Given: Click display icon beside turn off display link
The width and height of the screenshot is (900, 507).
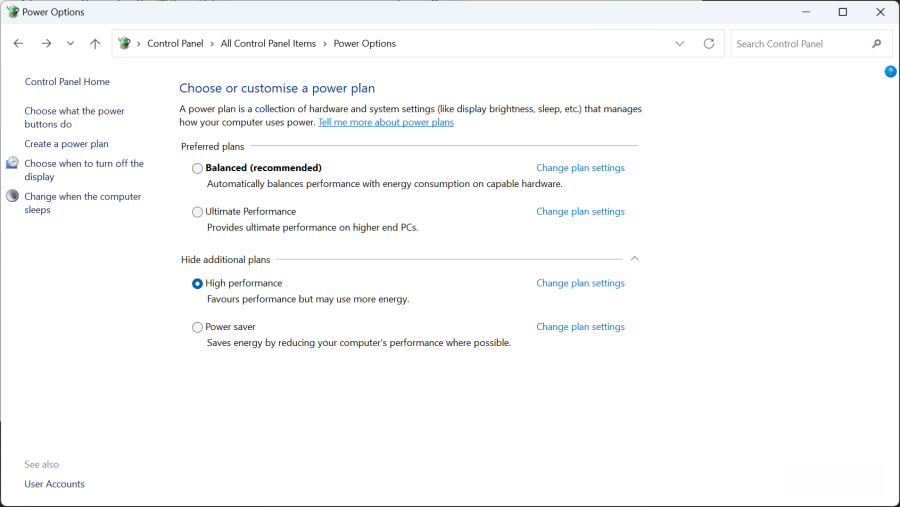Looking at the screenshot, I should click(13, 163).
